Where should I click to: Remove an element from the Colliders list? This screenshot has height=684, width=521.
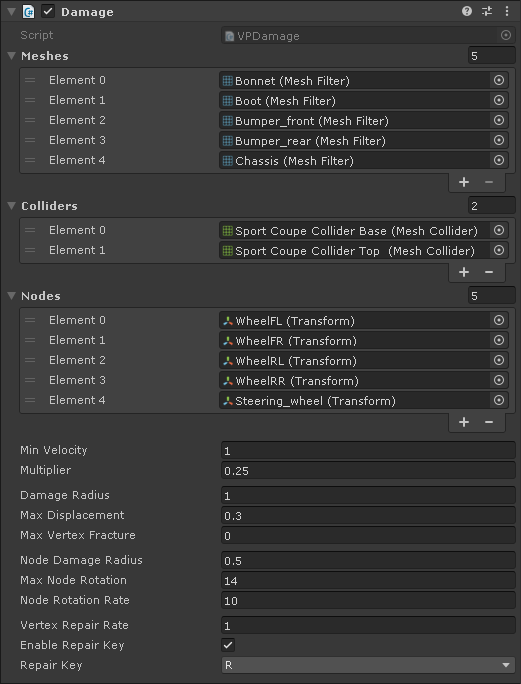point(489,272)
